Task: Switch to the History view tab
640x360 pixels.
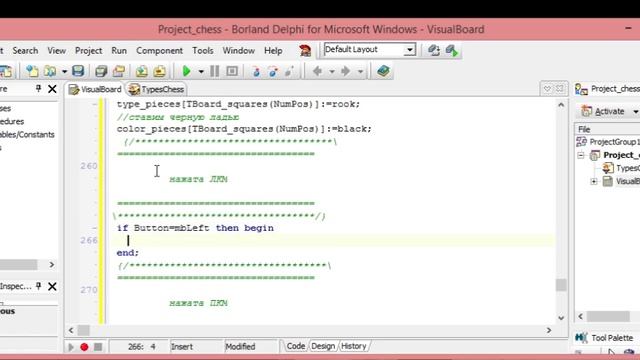Action: point(353,346)
